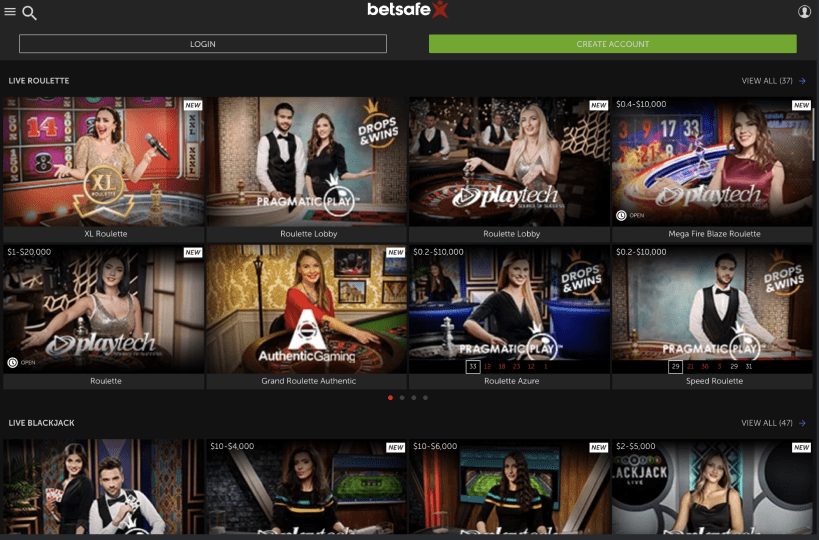Click the 'XL Roulette' title text

tap(106, 234)
